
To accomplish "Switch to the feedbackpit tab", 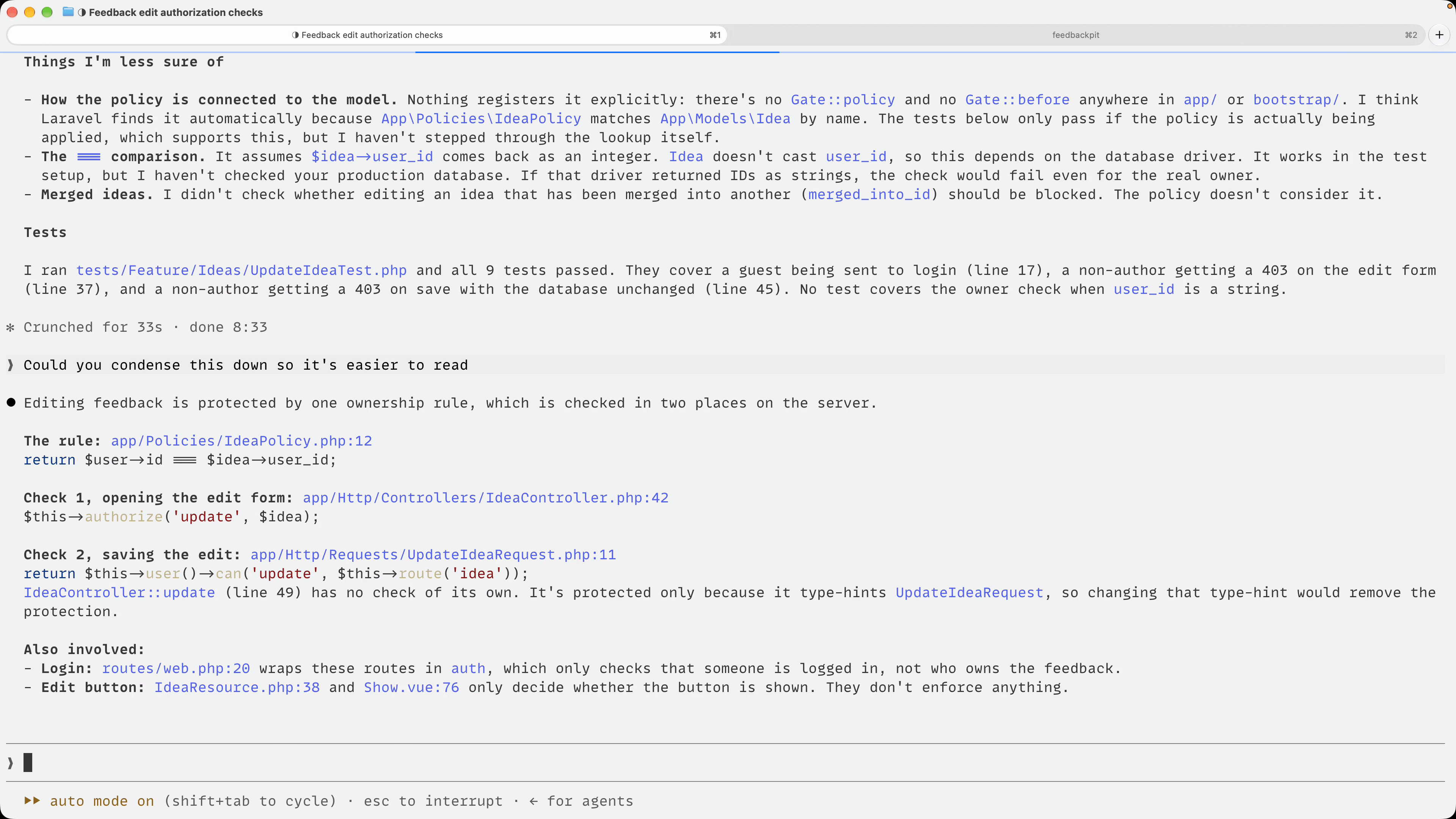I will click(1076, 35).
